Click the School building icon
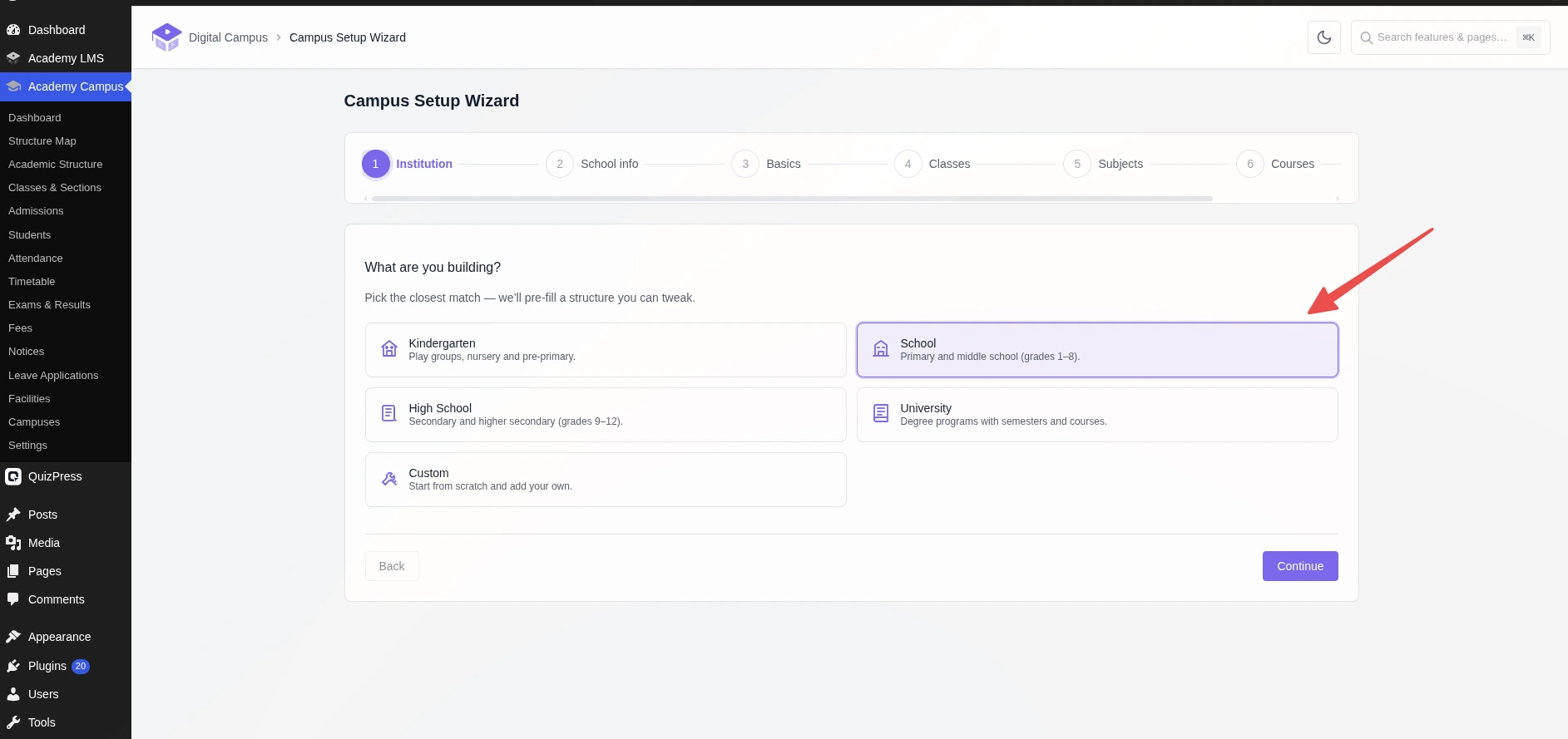This screenshot has height=739, width=1568. coord(880,349)
